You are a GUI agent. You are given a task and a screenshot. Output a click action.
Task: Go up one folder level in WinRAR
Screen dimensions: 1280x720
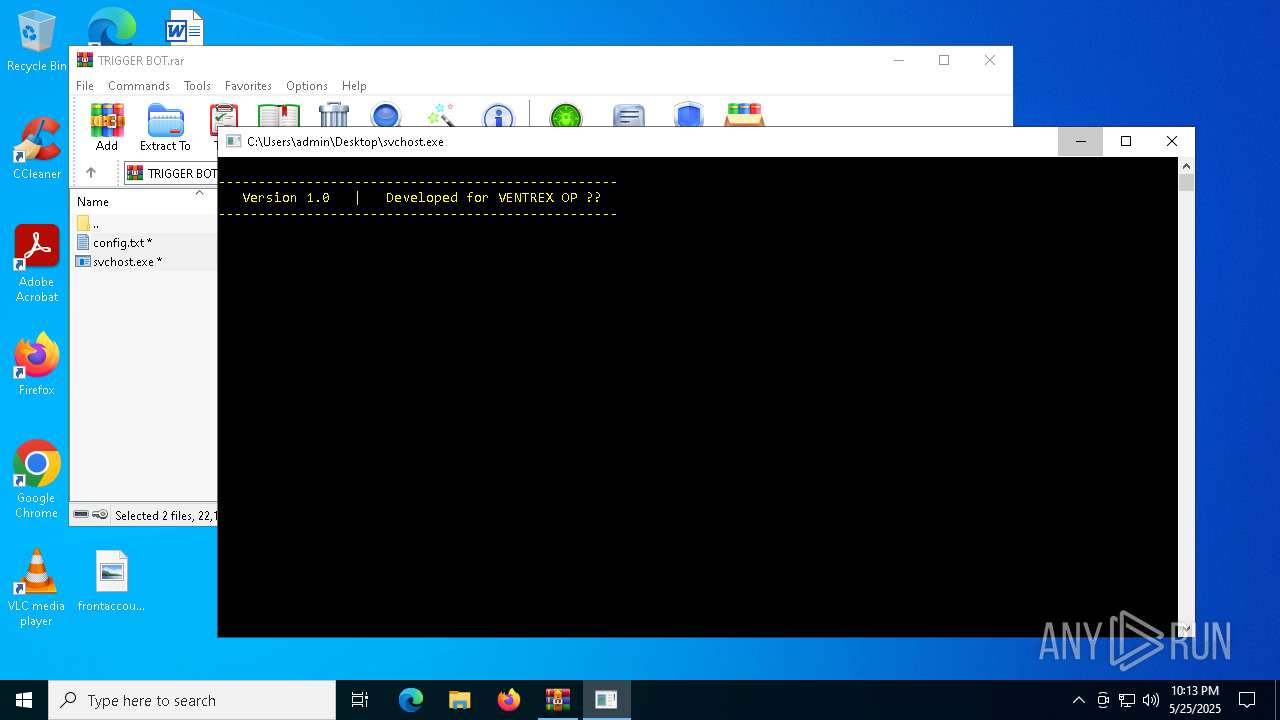(x=91, y=173)
